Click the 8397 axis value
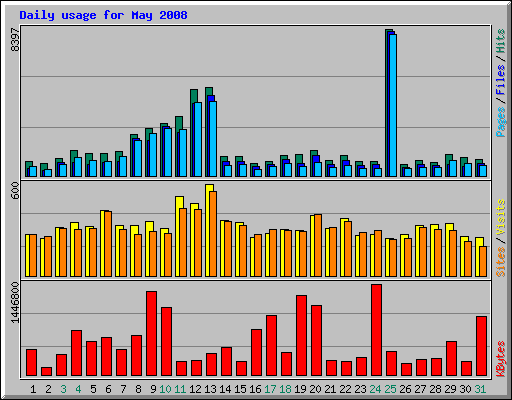Viewport: 512px width, 400px height. point(15,39)
